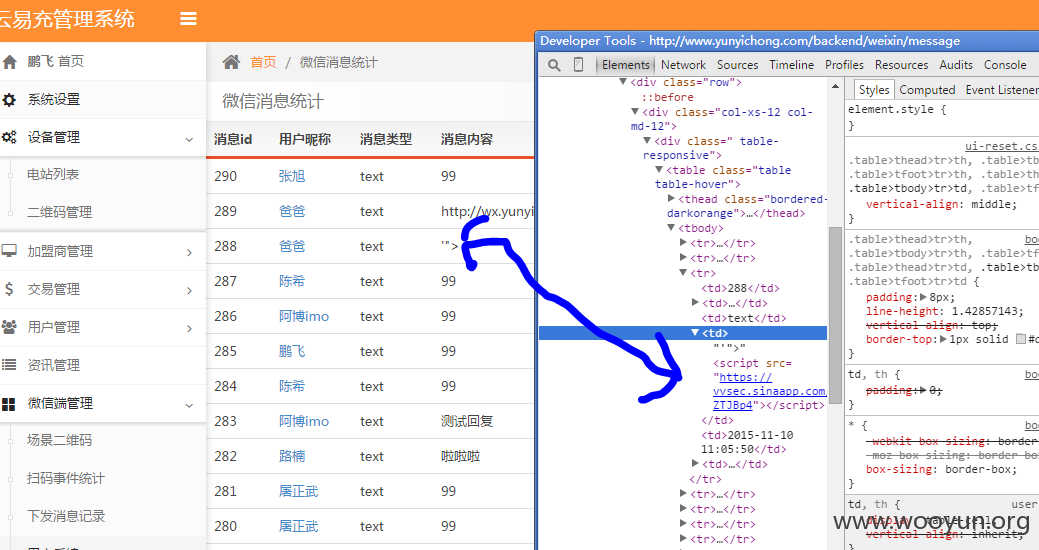Click the 首页 breadcrumb link
Screen dimensions: 1039x550
pos(263,62)
